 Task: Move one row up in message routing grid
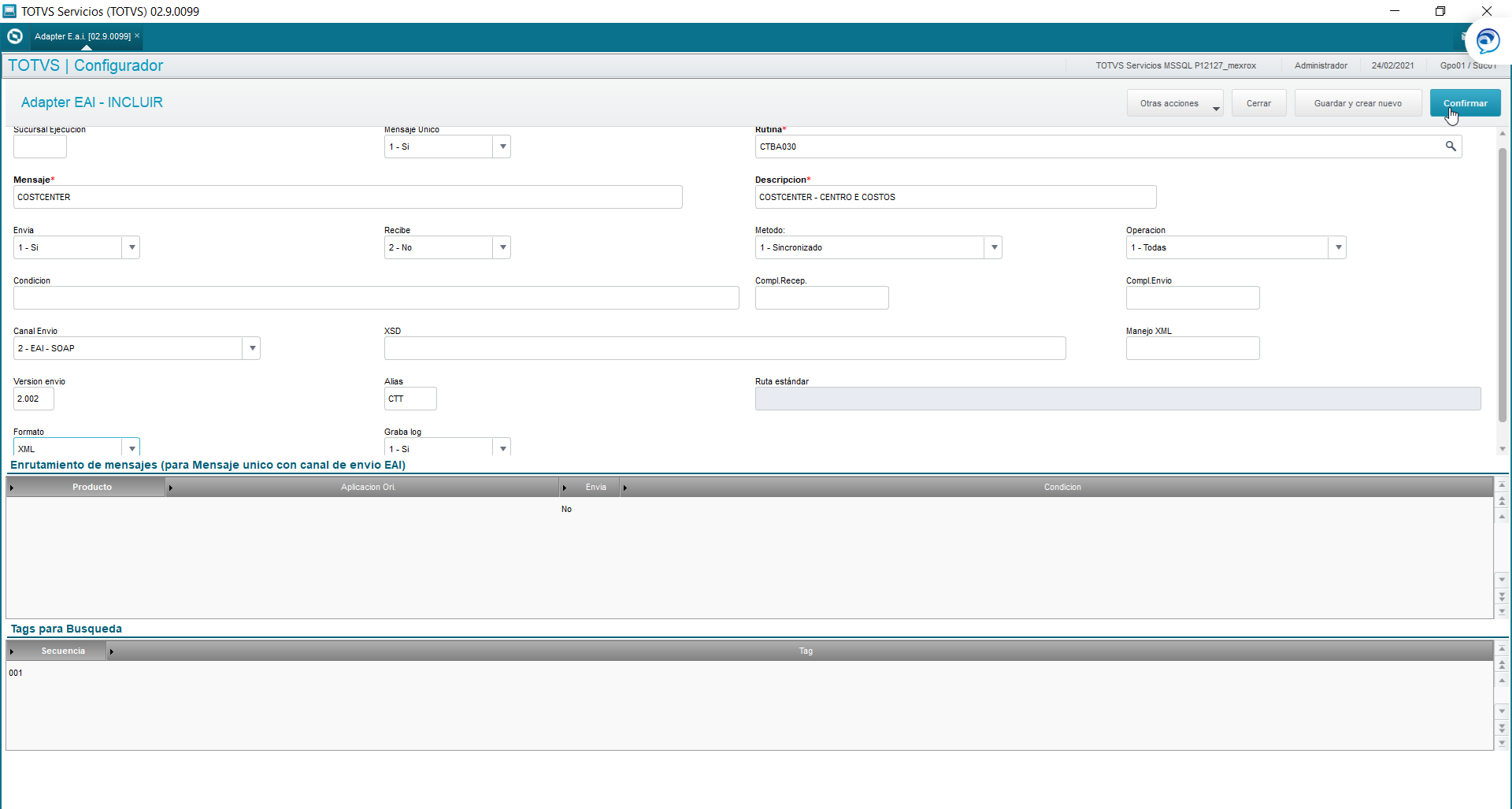click(x=1502, y=517)
